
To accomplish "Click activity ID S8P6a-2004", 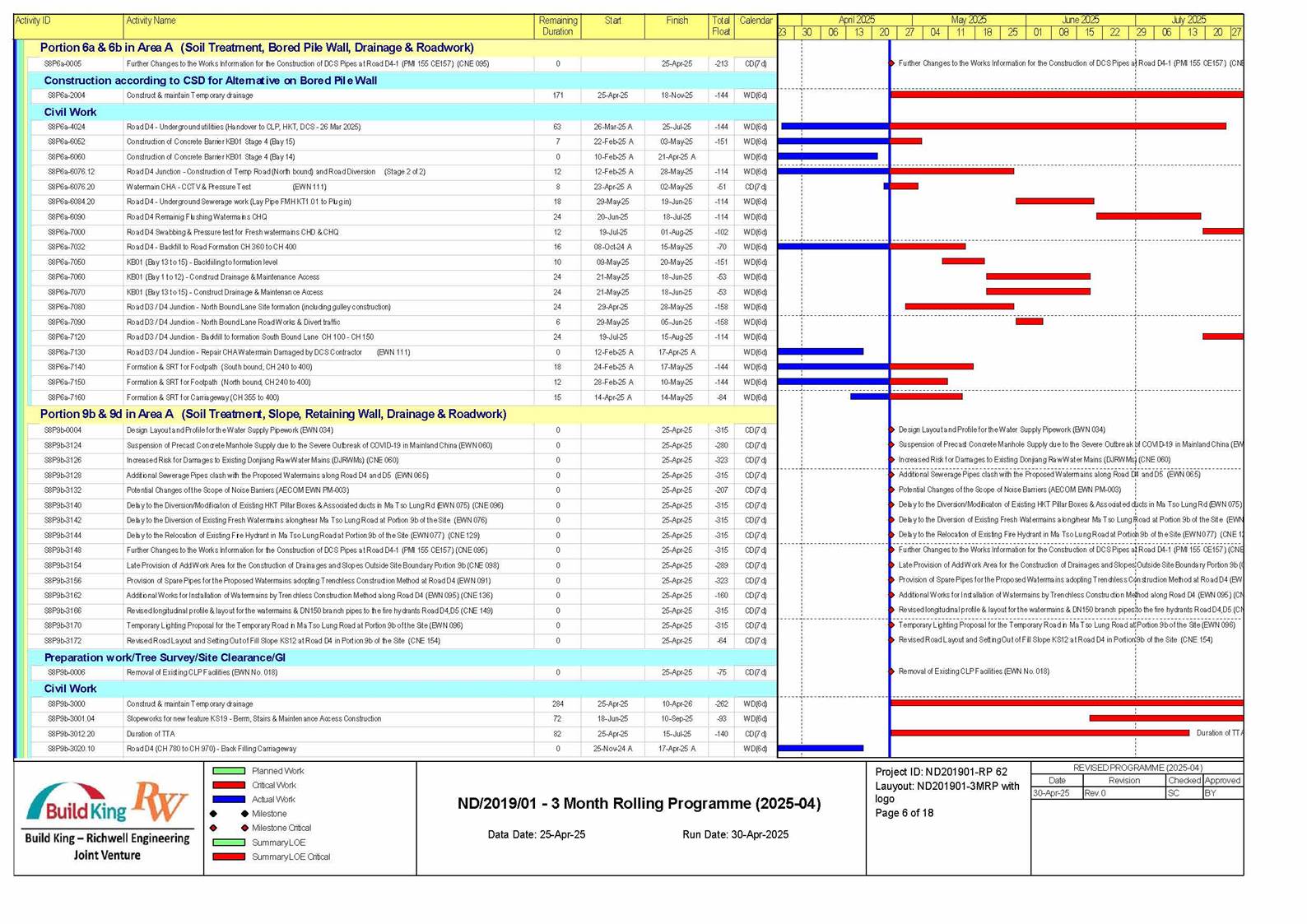I will point(65,95).
